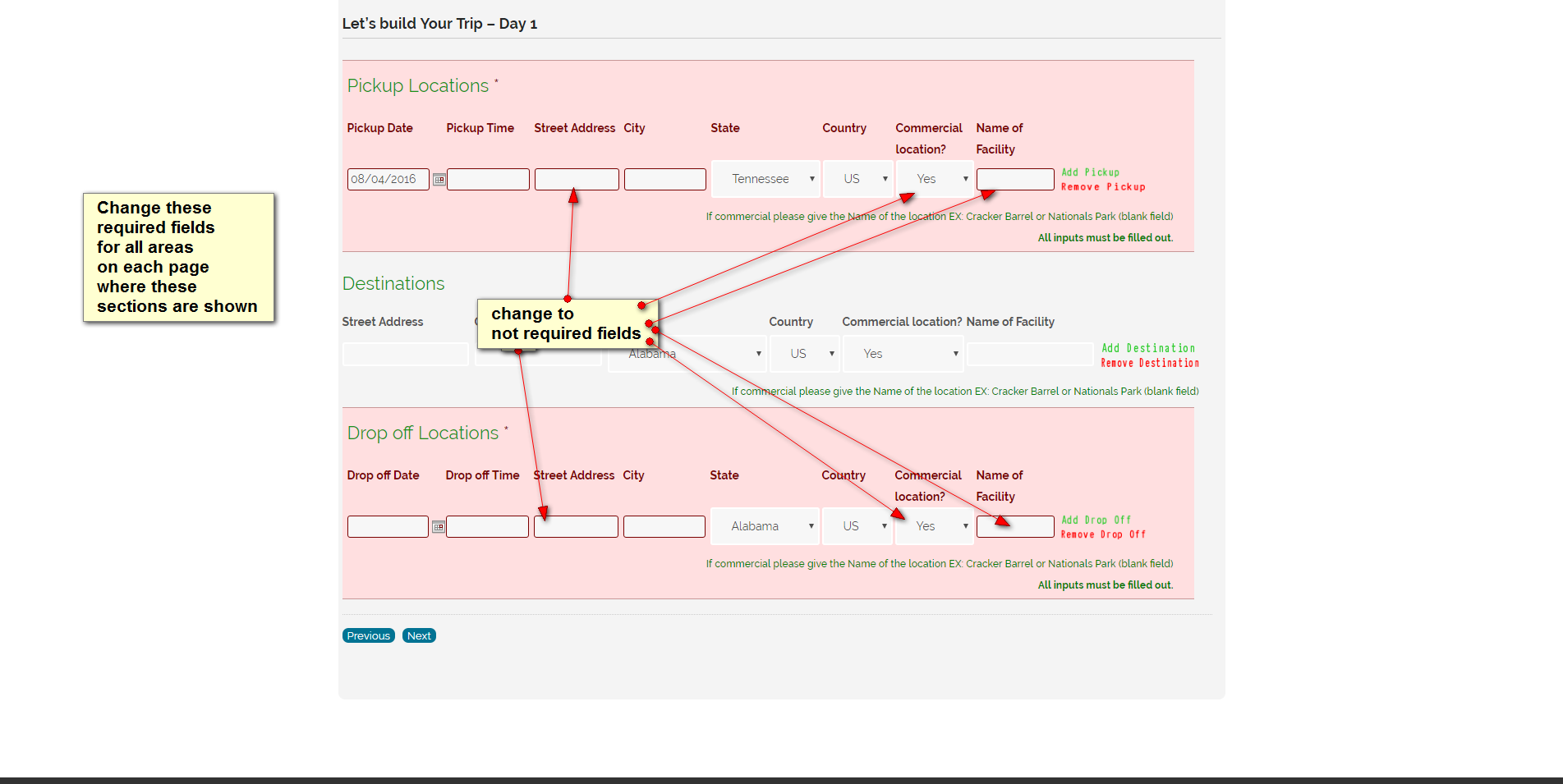
Task: Expand the Destinations State dropdown showing Alabama
Action: 687,354
